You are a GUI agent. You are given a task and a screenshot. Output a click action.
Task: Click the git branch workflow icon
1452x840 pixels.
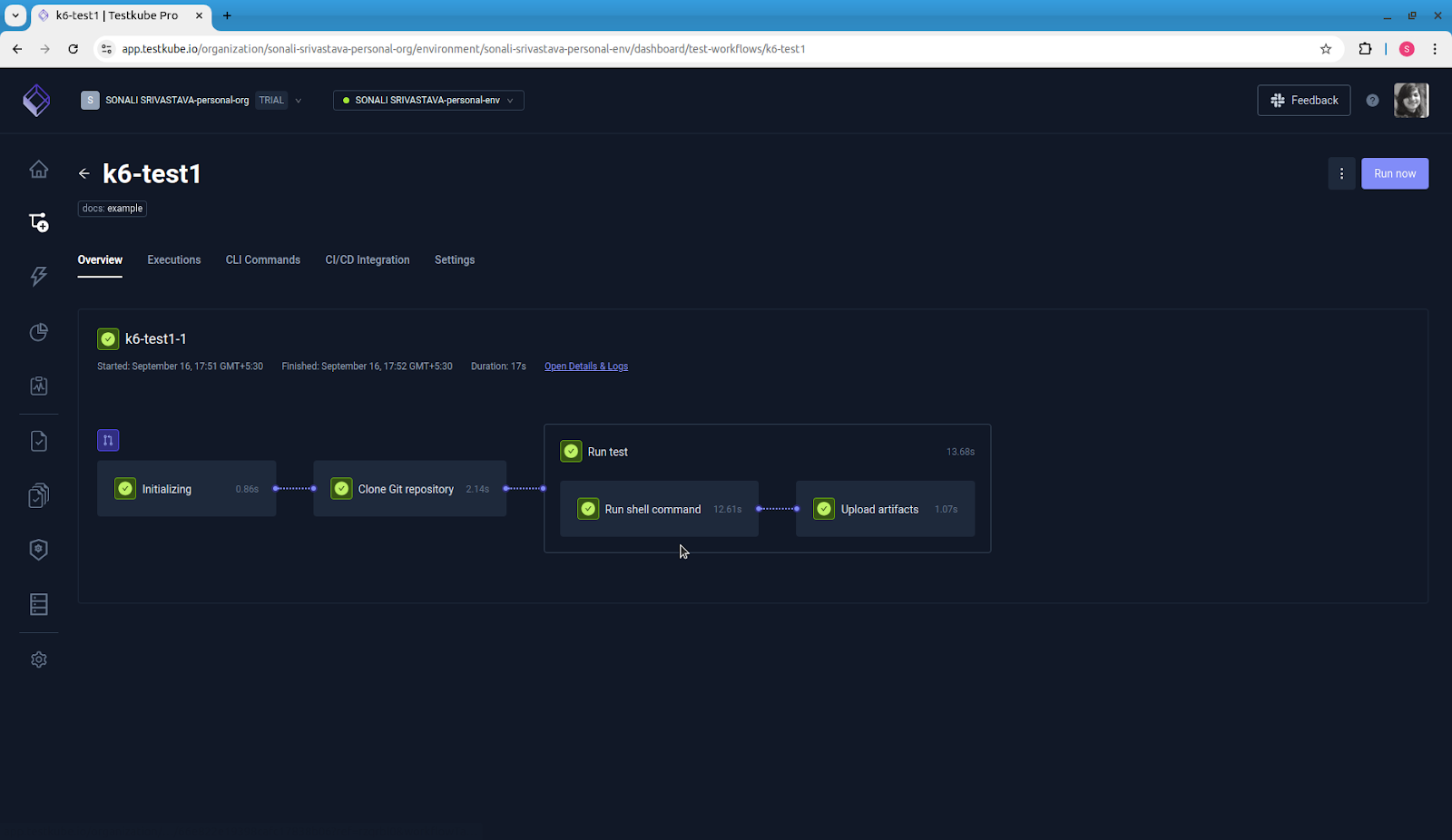point(108,440)
